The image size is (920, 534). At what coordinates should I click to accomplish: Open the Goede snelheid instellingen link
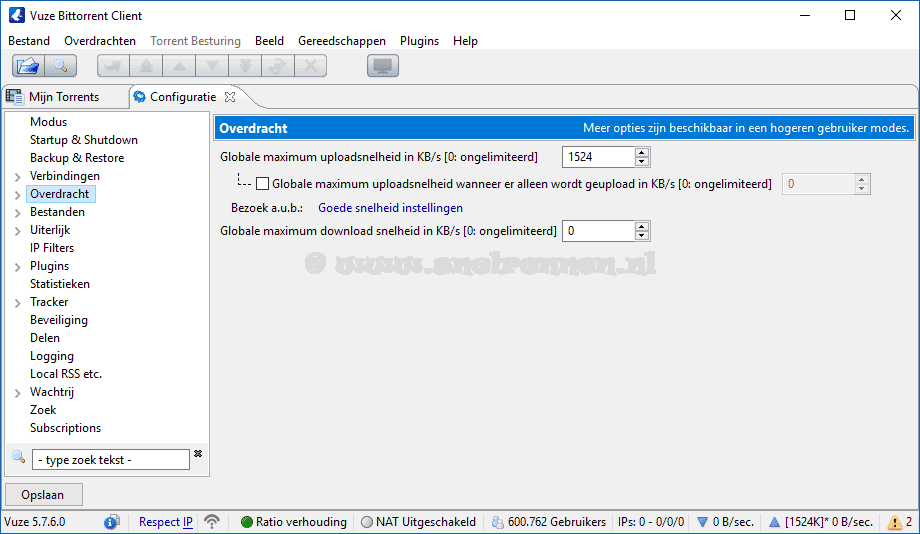tap(390, 208)
